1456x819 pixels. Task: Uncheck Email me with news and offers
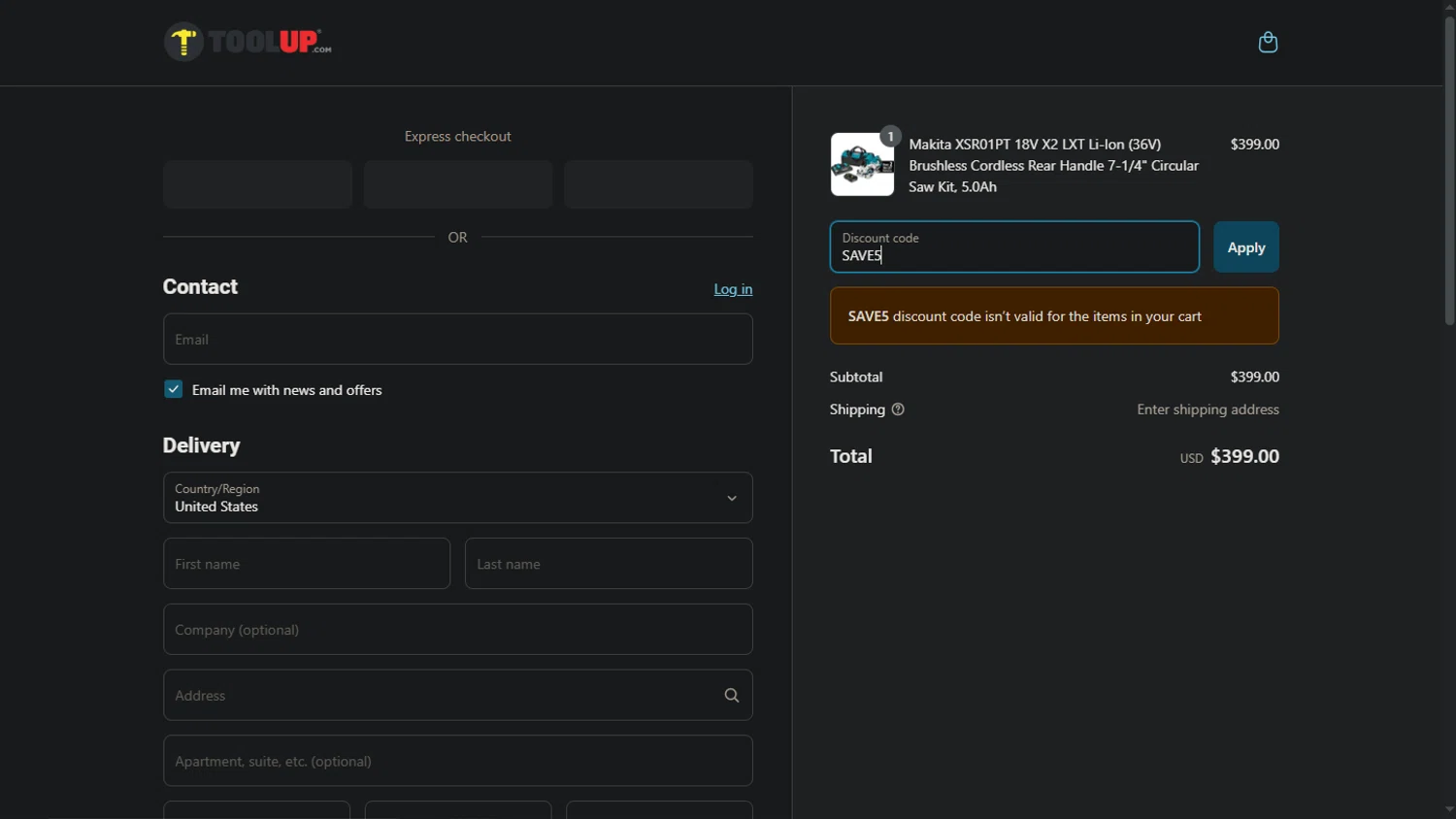coord(174,390)
